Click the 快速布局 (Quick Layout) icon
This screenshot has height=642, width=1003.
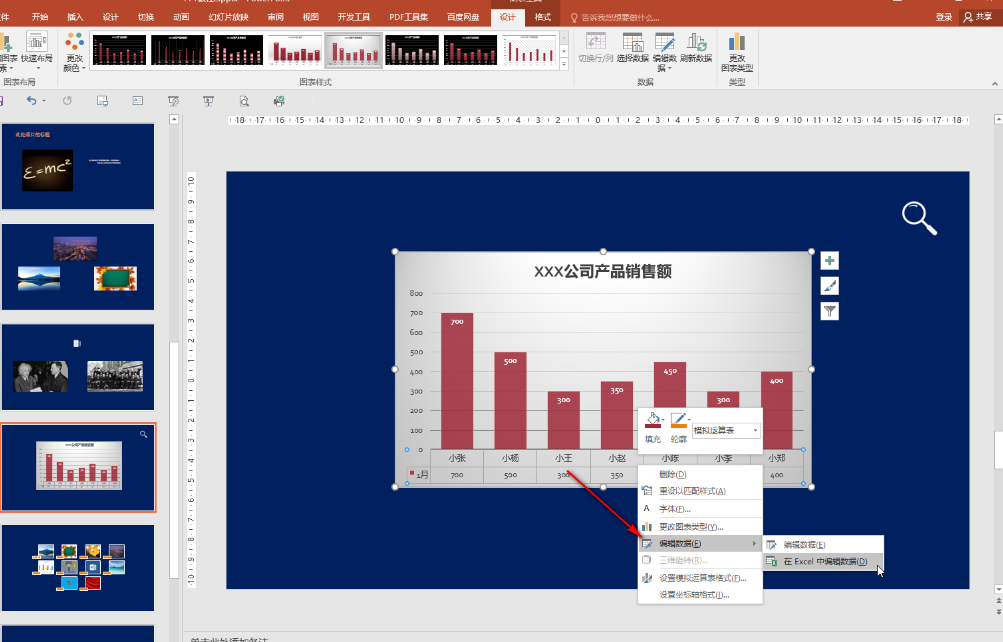(36, 44)
